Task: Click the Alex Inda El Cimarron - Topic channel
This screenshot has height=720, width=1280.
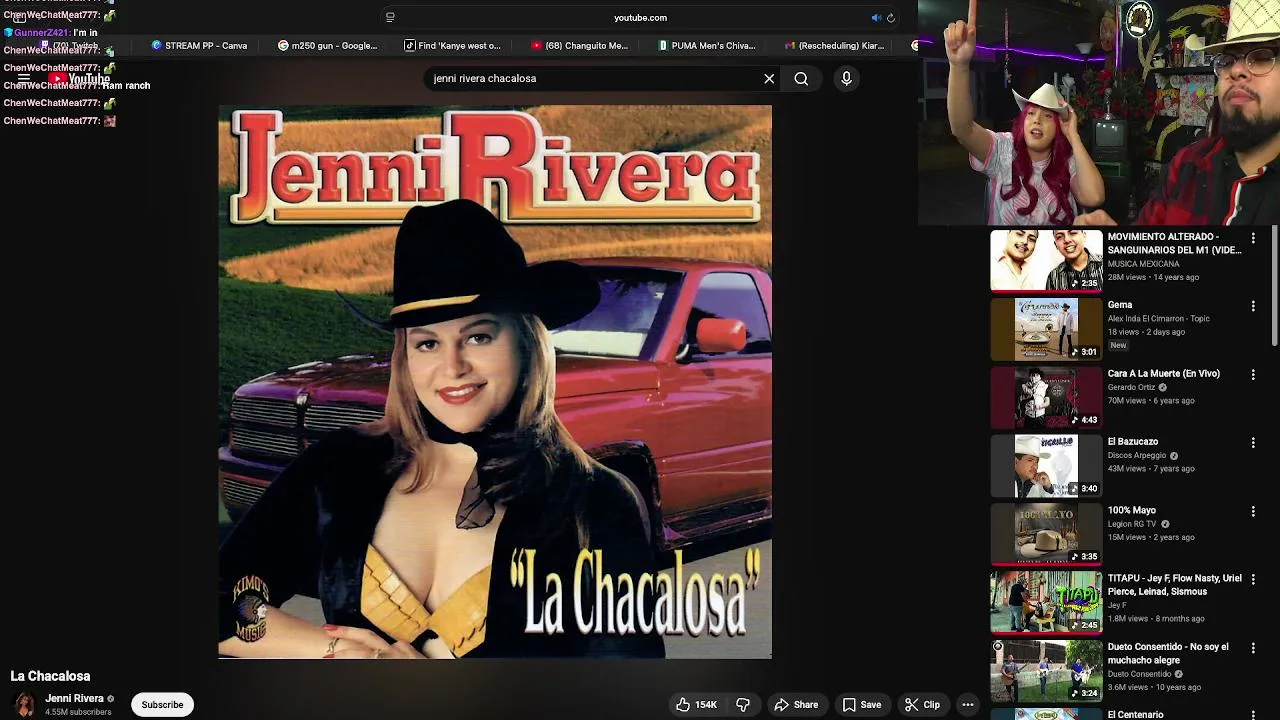Action: [x=1158, y=318]
